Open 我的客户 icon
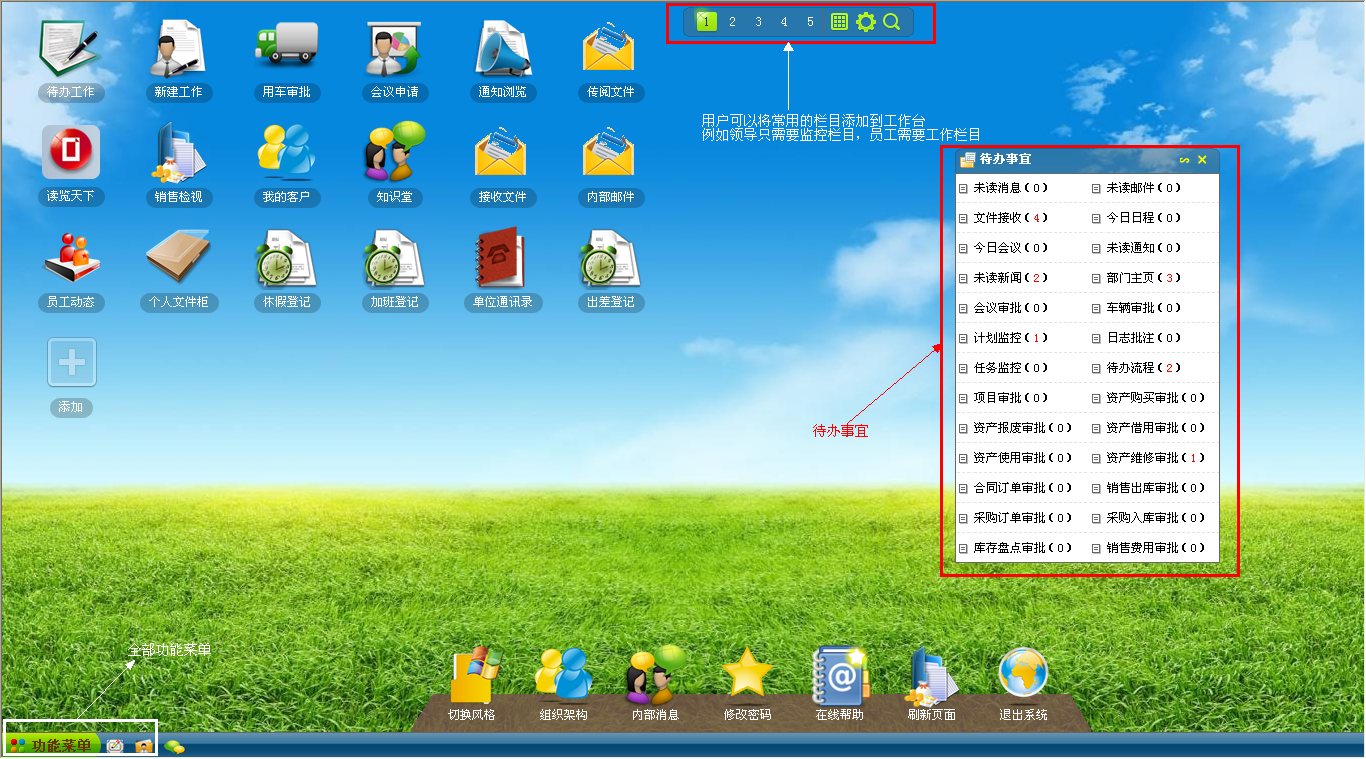The width and height of the screenshot is (1366, 759). [x=286, y=153]
